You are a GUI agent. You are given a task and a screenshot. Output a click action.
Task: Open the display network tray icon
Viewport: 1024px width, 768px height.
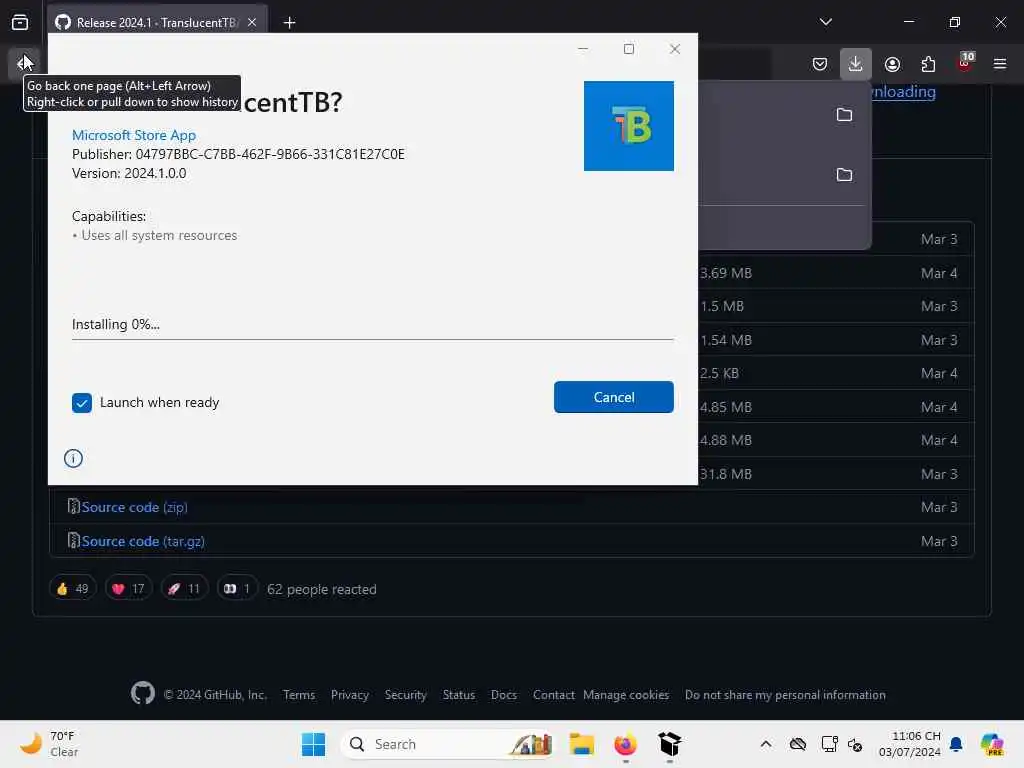pyautogui.click(x=829, y=744)
